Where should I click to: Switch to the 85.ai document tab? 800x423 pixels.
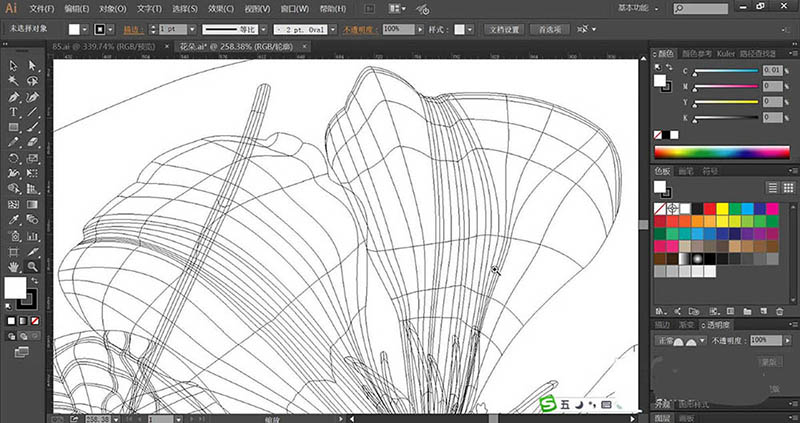coord(105,46)
